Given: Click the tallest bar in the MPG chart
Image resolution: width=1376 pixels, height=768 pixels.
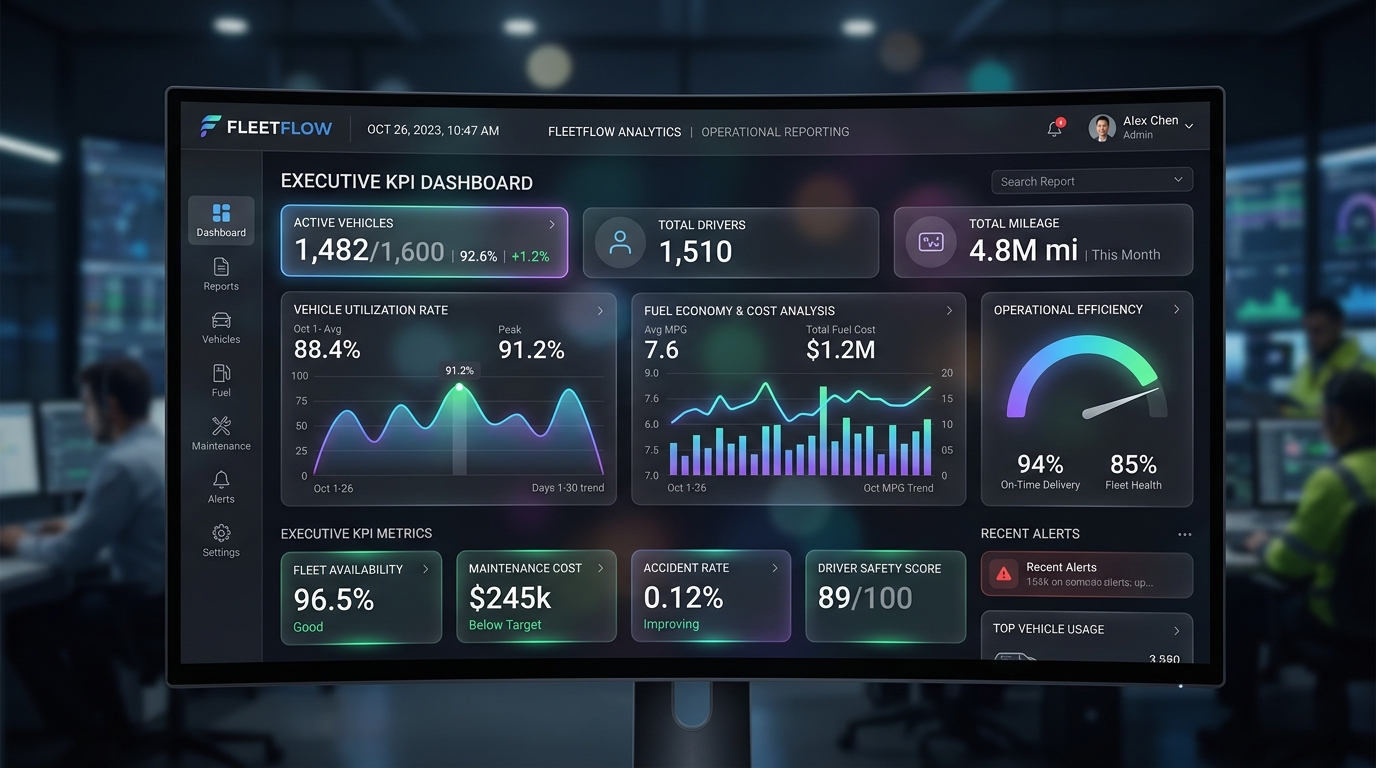Looking at the screenshot, I should tap(824, 431).
